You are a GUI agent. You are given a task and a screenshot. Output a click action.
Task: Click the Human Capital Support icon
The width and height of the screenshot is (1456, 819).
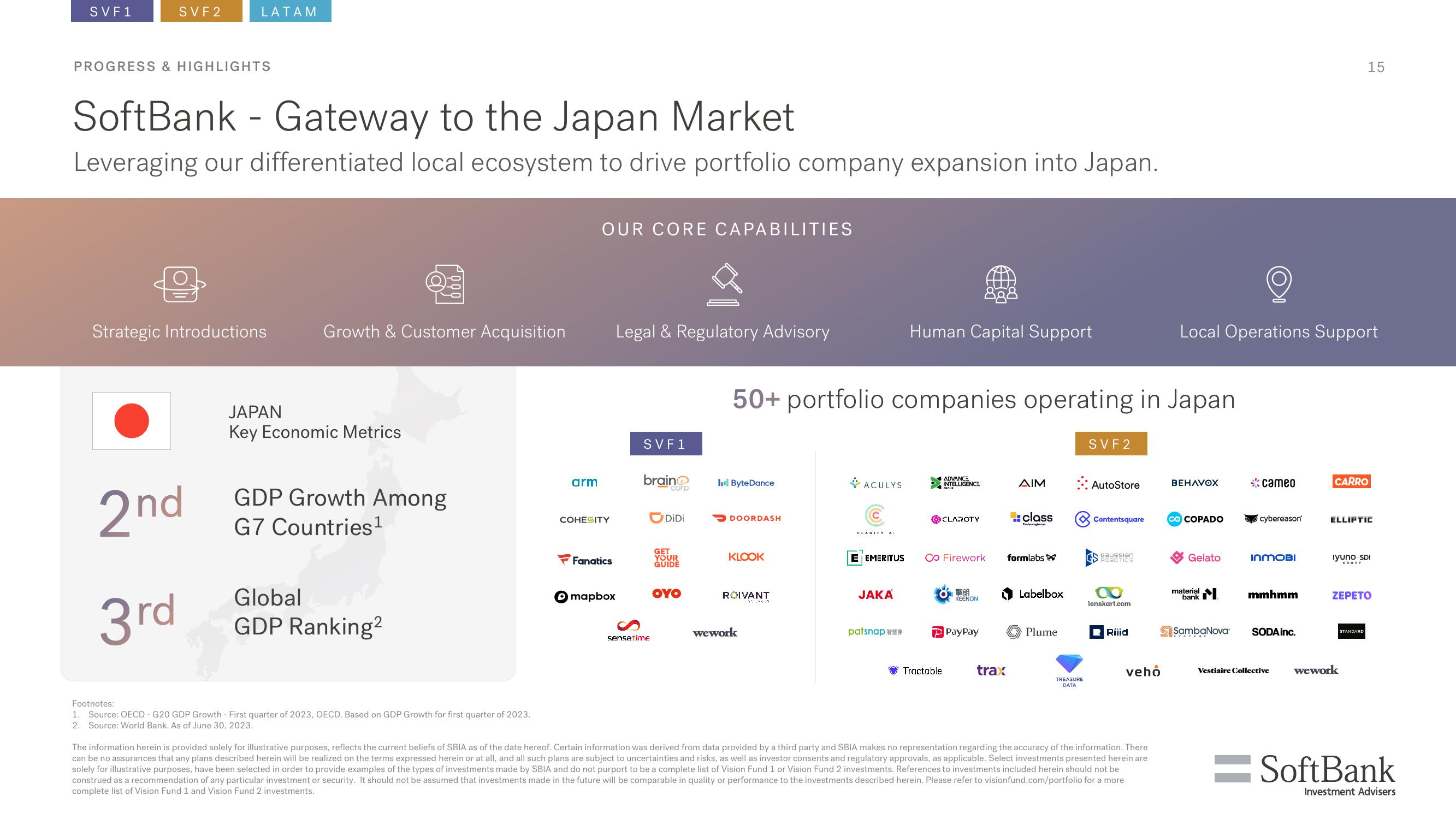[1001, 284]
